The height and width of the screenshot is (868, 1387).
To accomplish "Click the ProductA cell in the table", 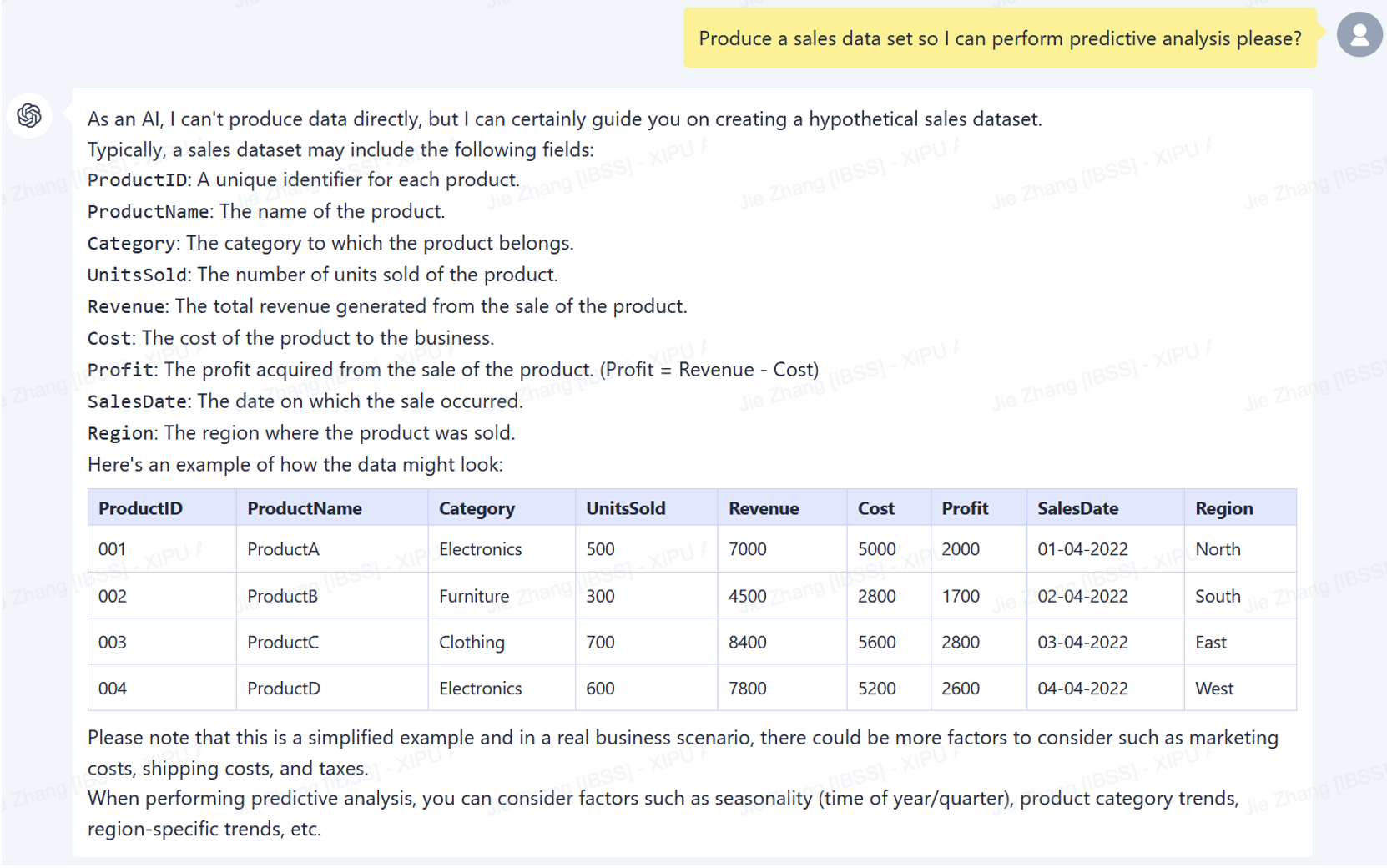I will pos(283,549).
